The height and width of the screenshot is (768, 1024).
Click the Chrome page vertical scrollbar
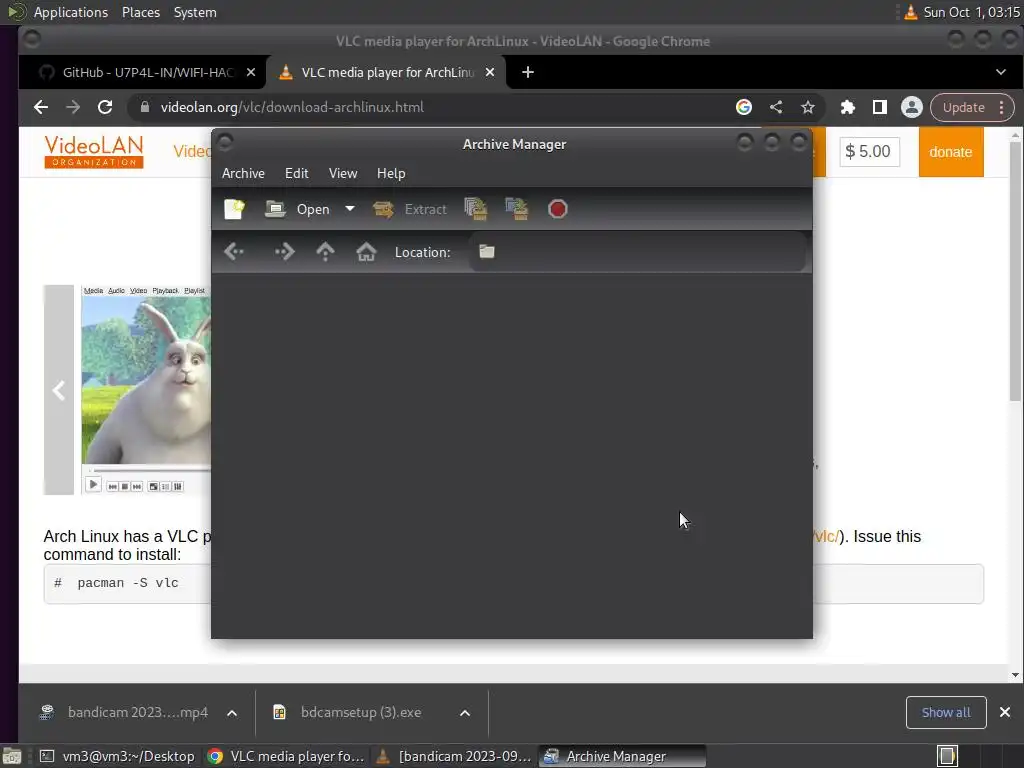[x=1015, y=274]
